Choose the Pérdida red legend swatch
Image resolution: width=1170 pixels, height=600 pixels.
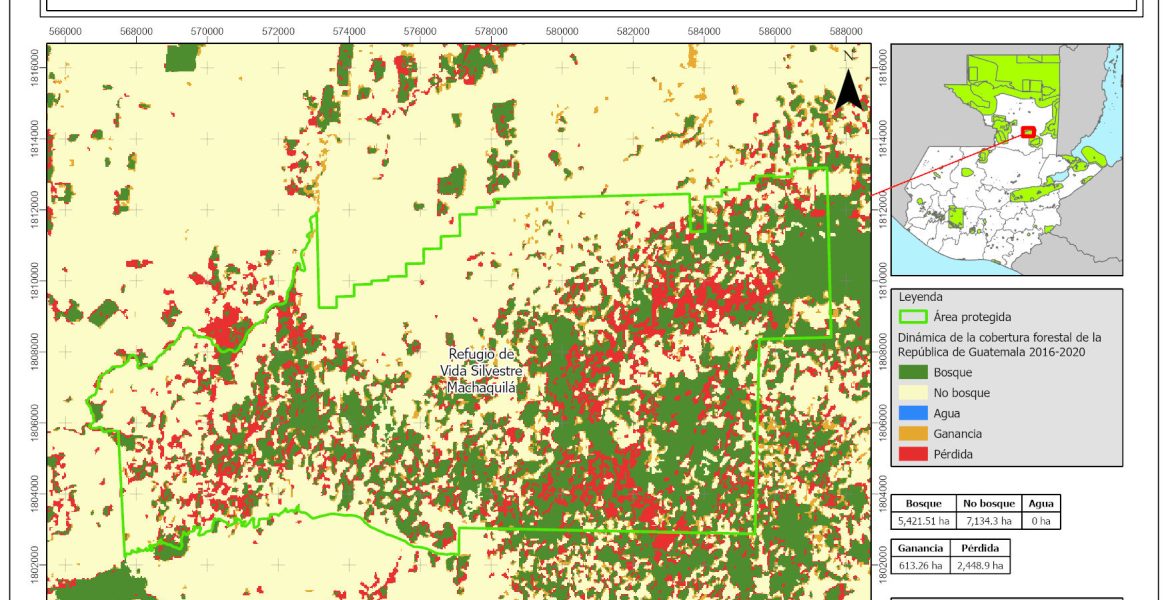(x=912, y=454)
